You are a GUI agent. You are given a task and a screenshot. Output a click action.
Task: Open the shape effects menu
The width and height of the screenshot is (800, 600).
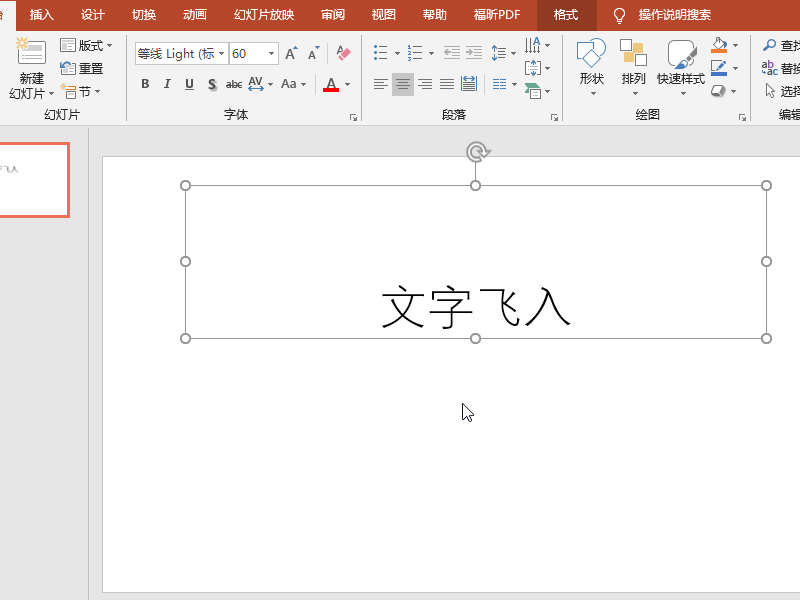point(724,91)
